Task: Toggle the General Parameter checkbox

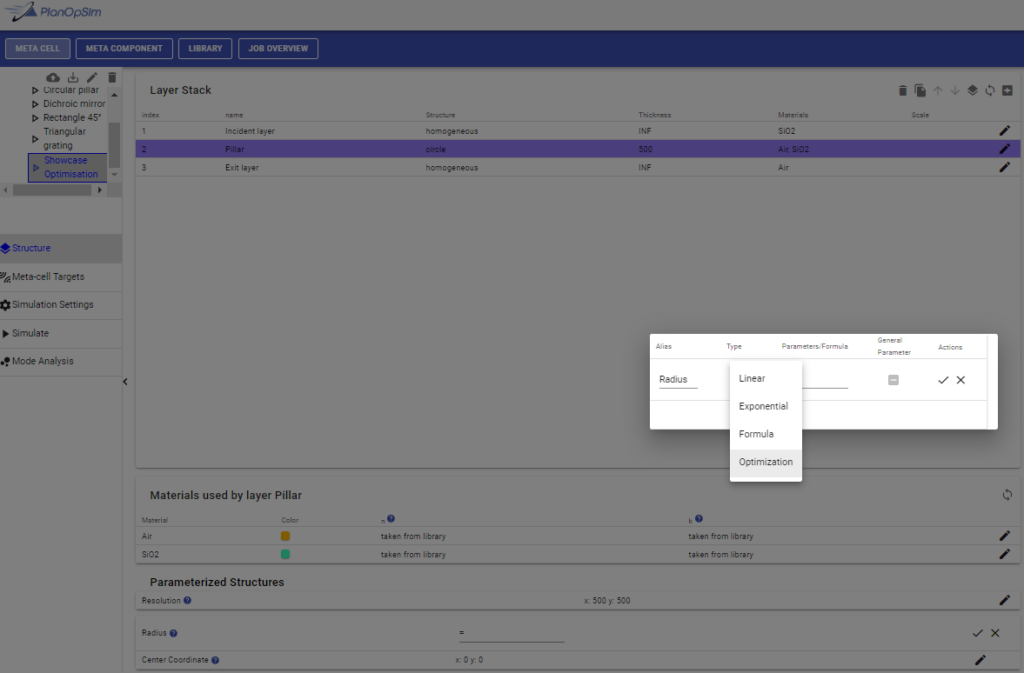Action: pyautogui.click(x=893, y=380)
